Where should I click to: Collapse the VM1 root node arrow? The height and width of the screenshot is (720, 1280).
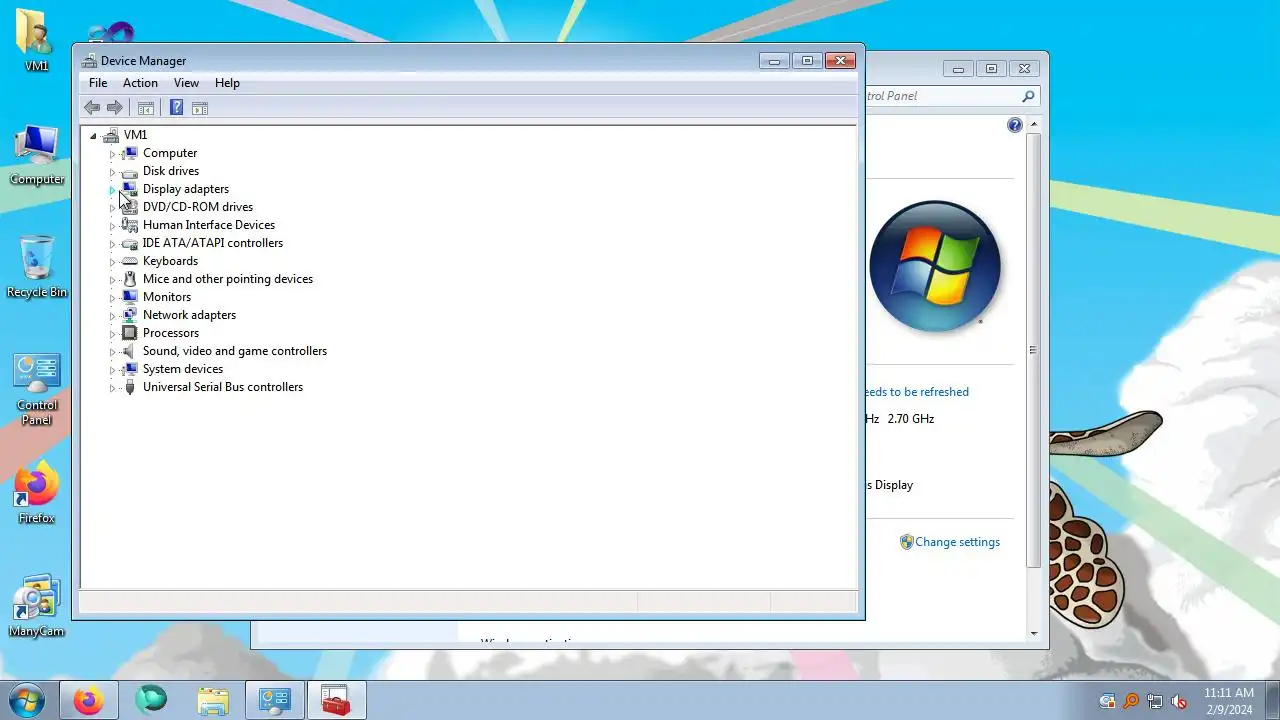[93, 135]
